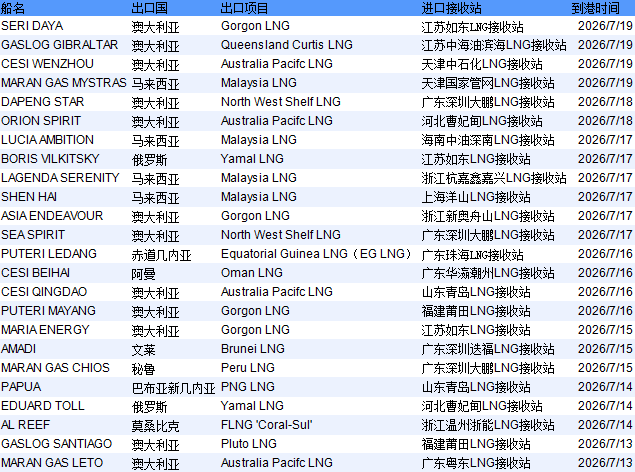Click the 进口接收站 column header
Screen dimensions: 635x472
(451, 8)
